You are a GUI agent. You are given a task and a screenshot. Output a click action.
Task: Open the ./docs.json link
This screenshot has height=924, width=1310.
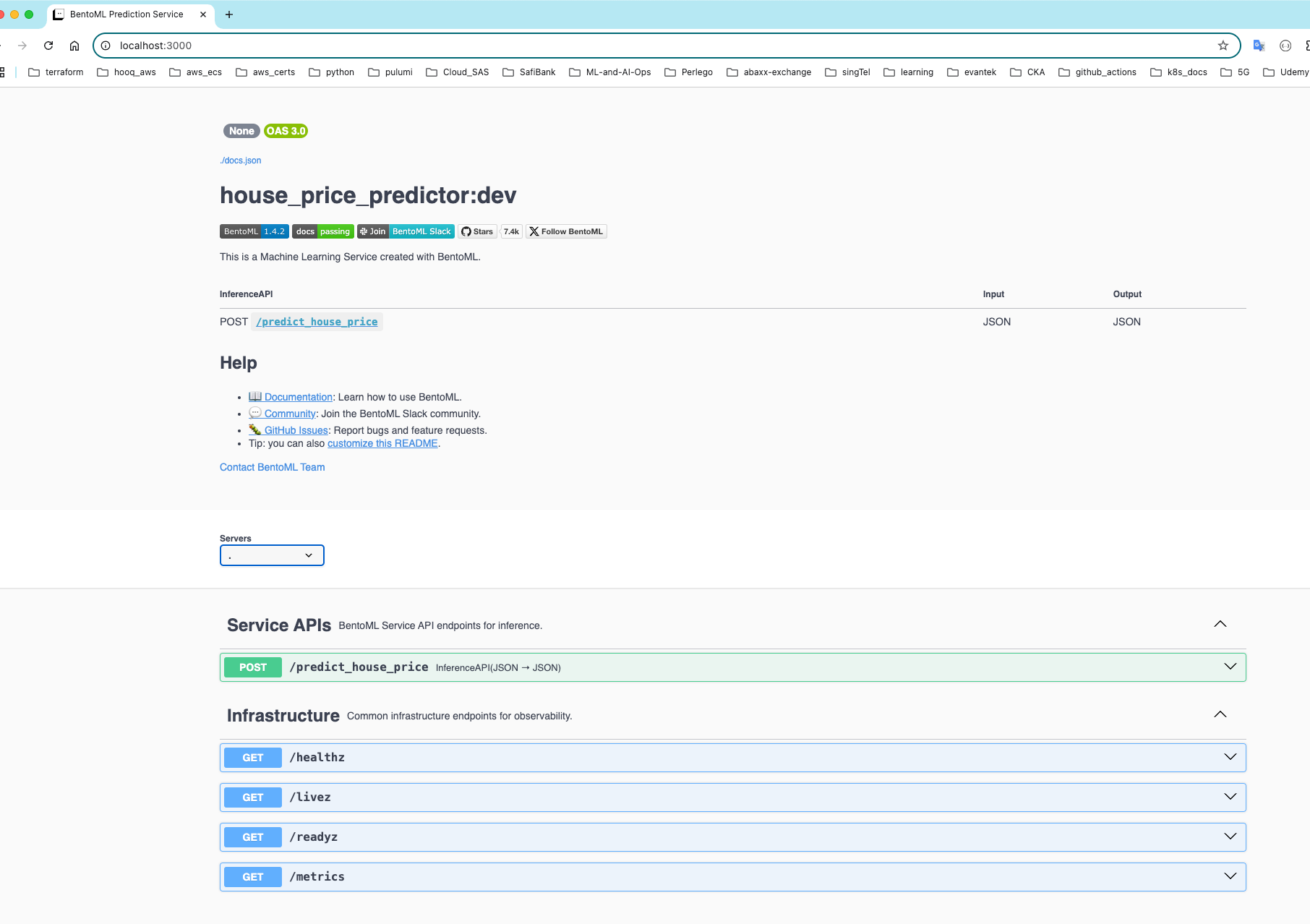point(241,161)
